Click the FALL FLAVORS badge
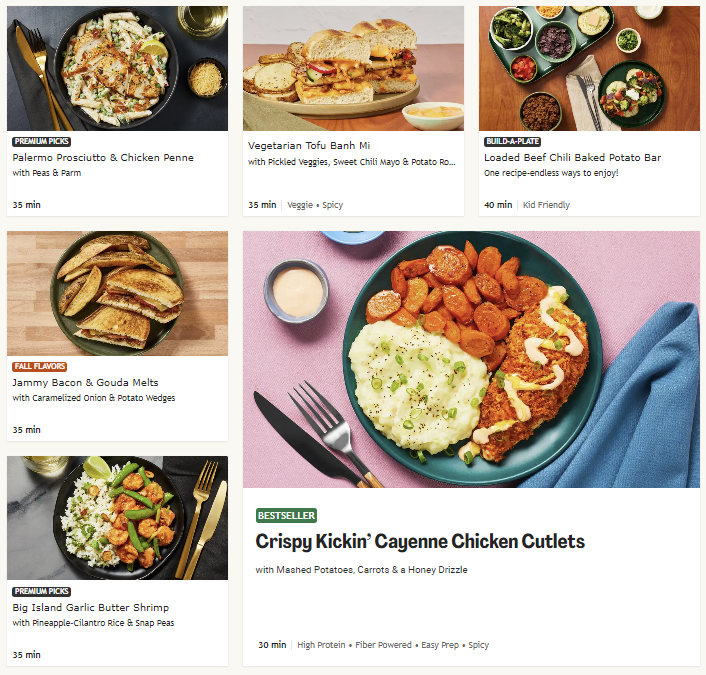 coord(40,367)
